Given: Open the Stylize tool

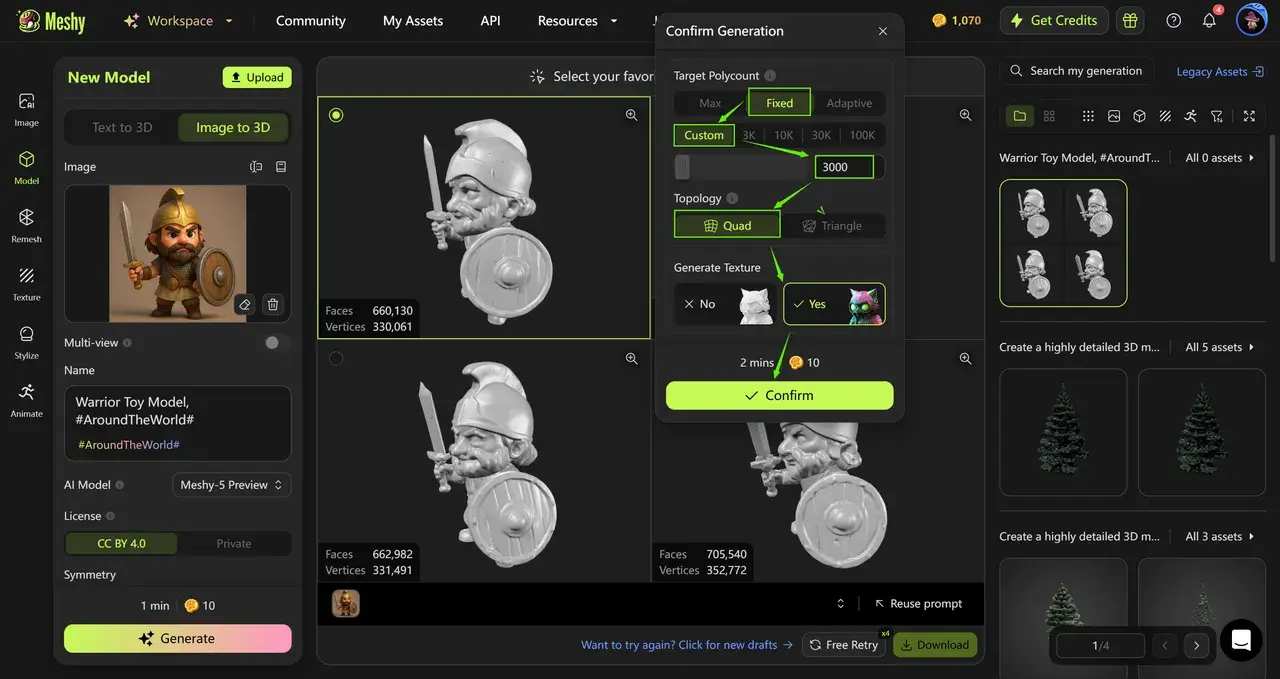Looking at the screenshot, I should (x=26, y=340).
